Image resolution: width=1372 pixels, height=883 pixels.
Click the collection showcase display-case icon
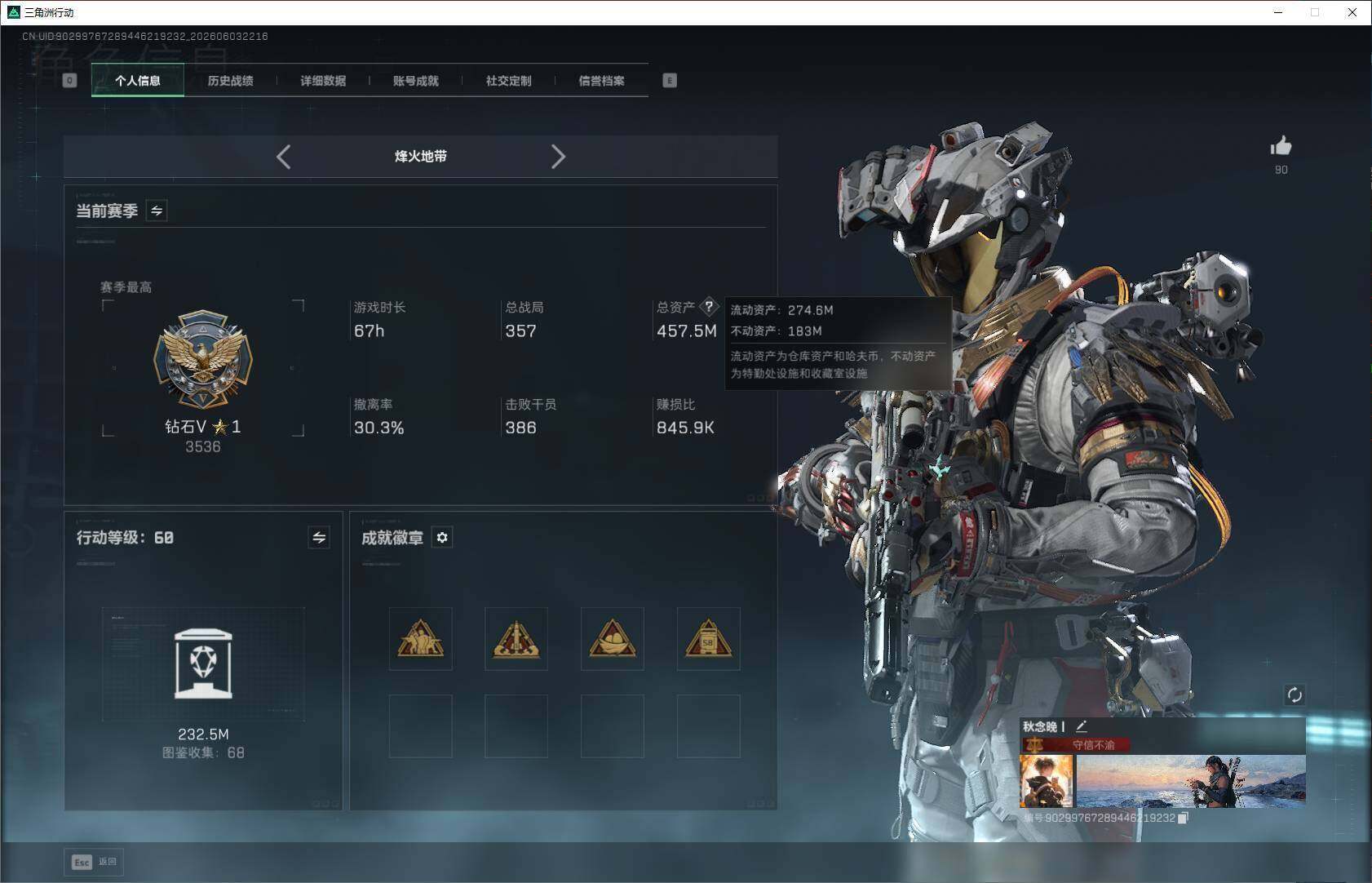tap(203, 663)
